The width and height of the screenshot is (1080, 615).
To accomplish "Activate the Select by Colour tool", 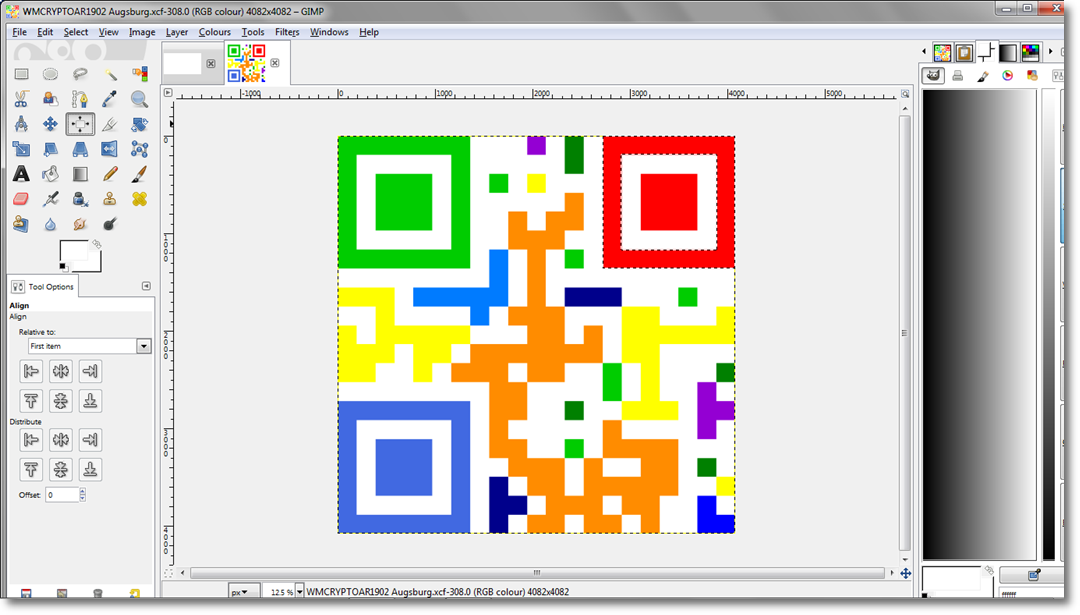I will pos(139,74).
